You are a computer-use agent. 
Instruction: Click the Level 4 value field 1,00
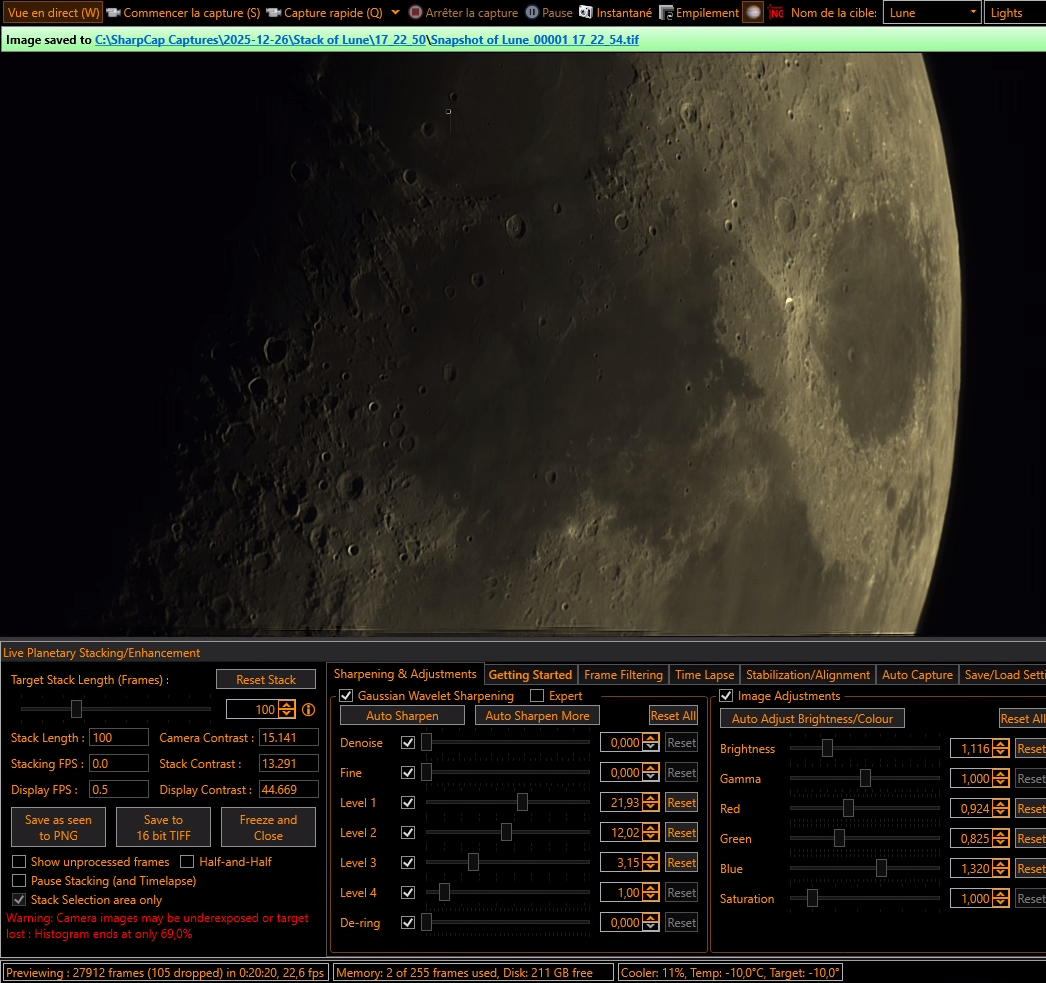pyautogui.click(x=621, y=892)
